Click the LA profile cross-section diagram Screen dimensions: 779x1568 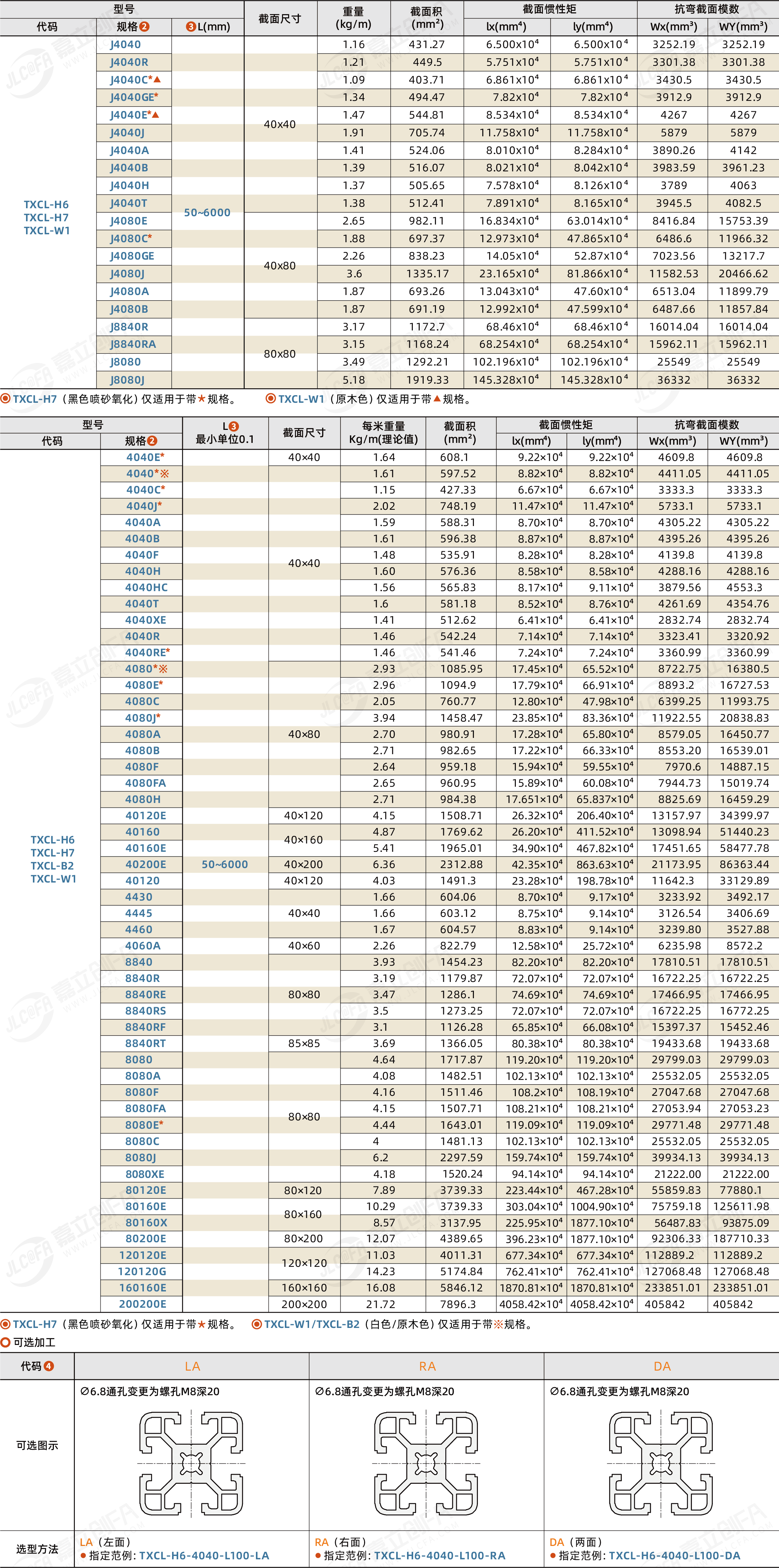coord(192,1464)
